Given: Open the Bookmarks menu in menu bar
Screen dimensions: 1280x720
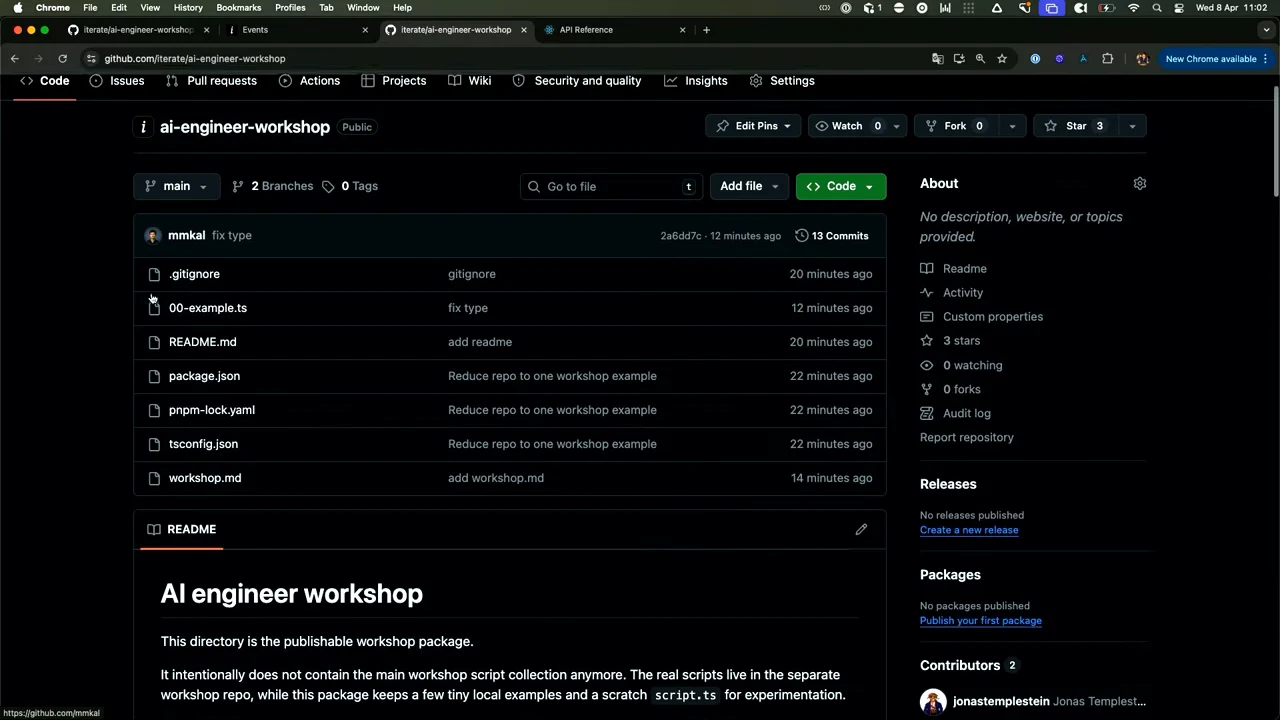Looking at the screenshot, I should coord(238,8).
